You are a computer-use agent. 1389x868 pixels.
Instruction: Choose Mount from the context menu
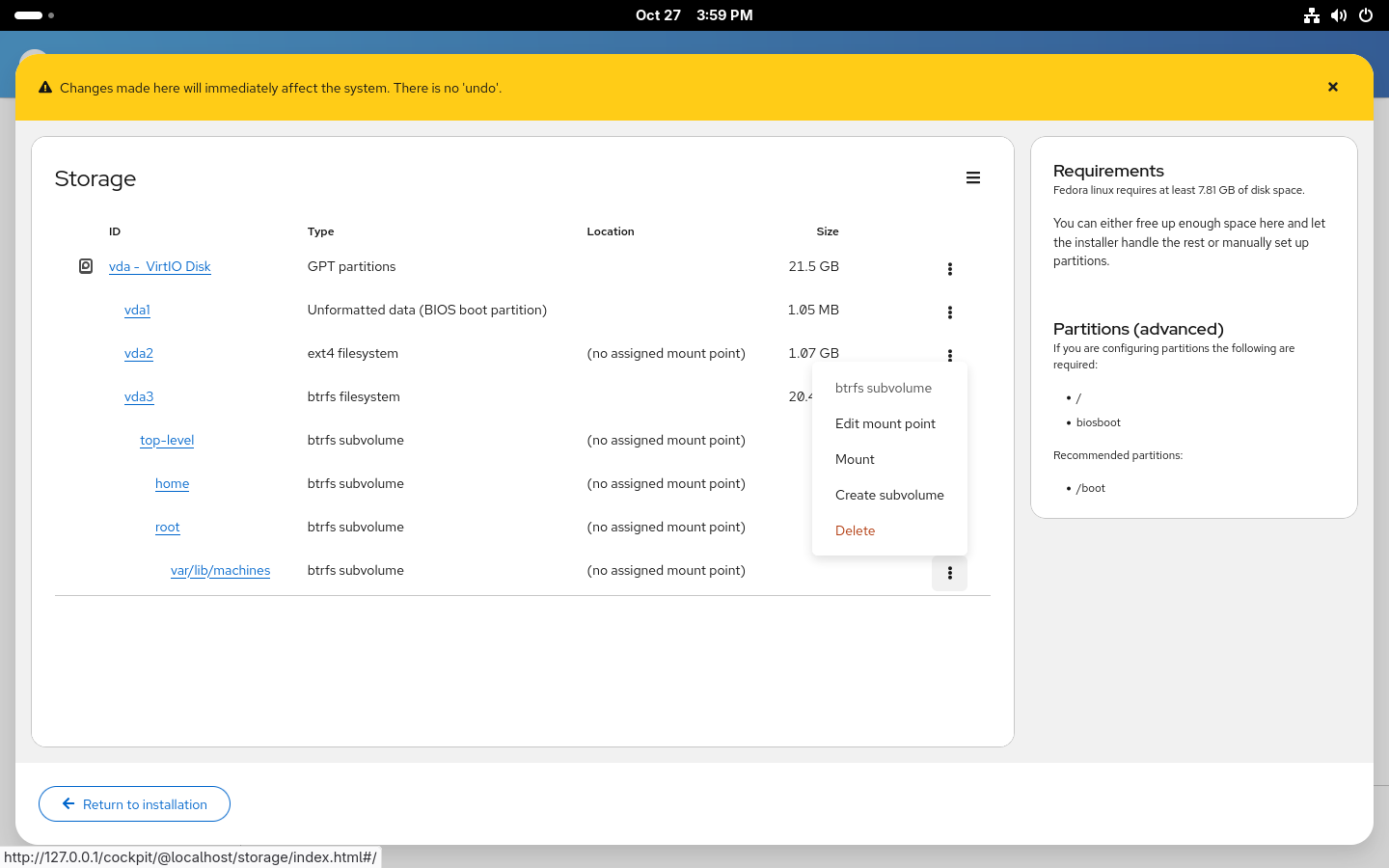point(889,459)
